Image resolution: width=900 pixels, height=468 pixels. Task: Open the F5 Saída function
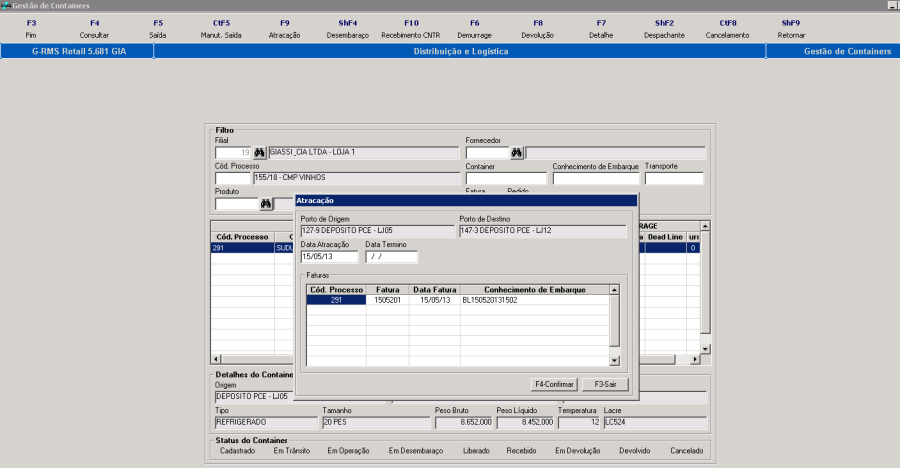158,29
